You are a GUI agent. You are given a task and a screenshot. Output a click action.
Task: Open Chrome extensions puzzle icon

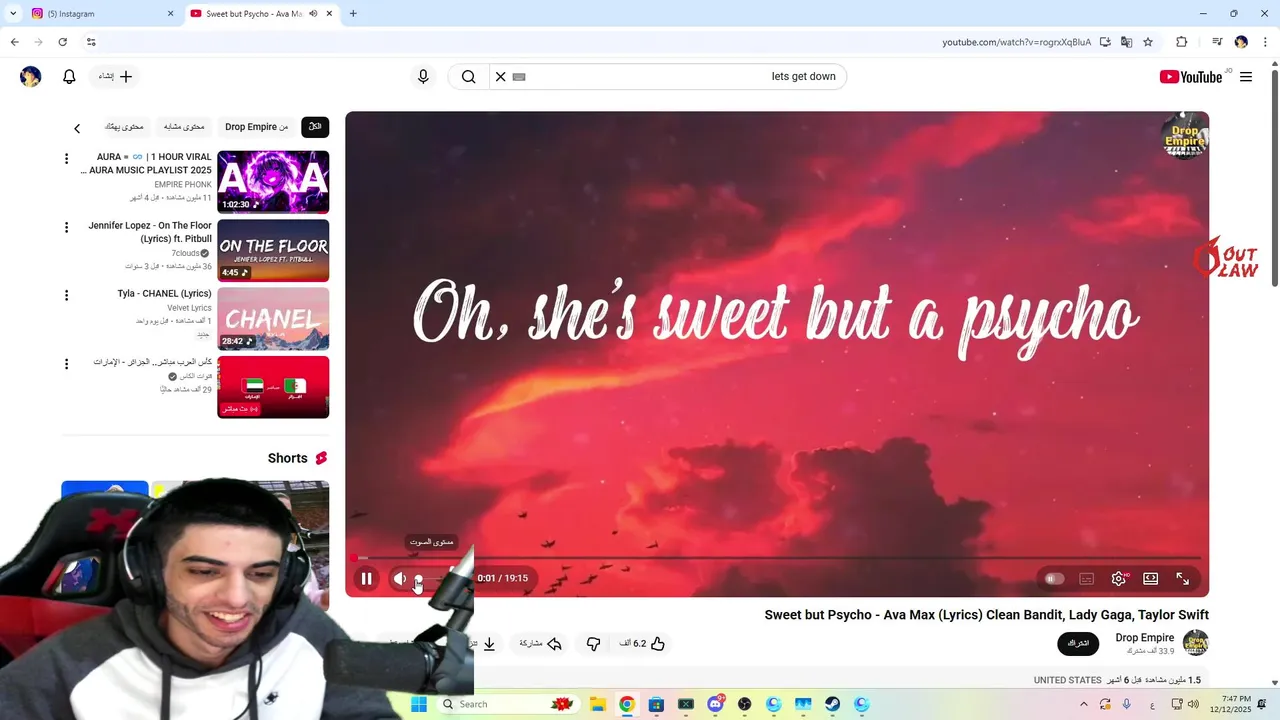tap(1182, 42)
